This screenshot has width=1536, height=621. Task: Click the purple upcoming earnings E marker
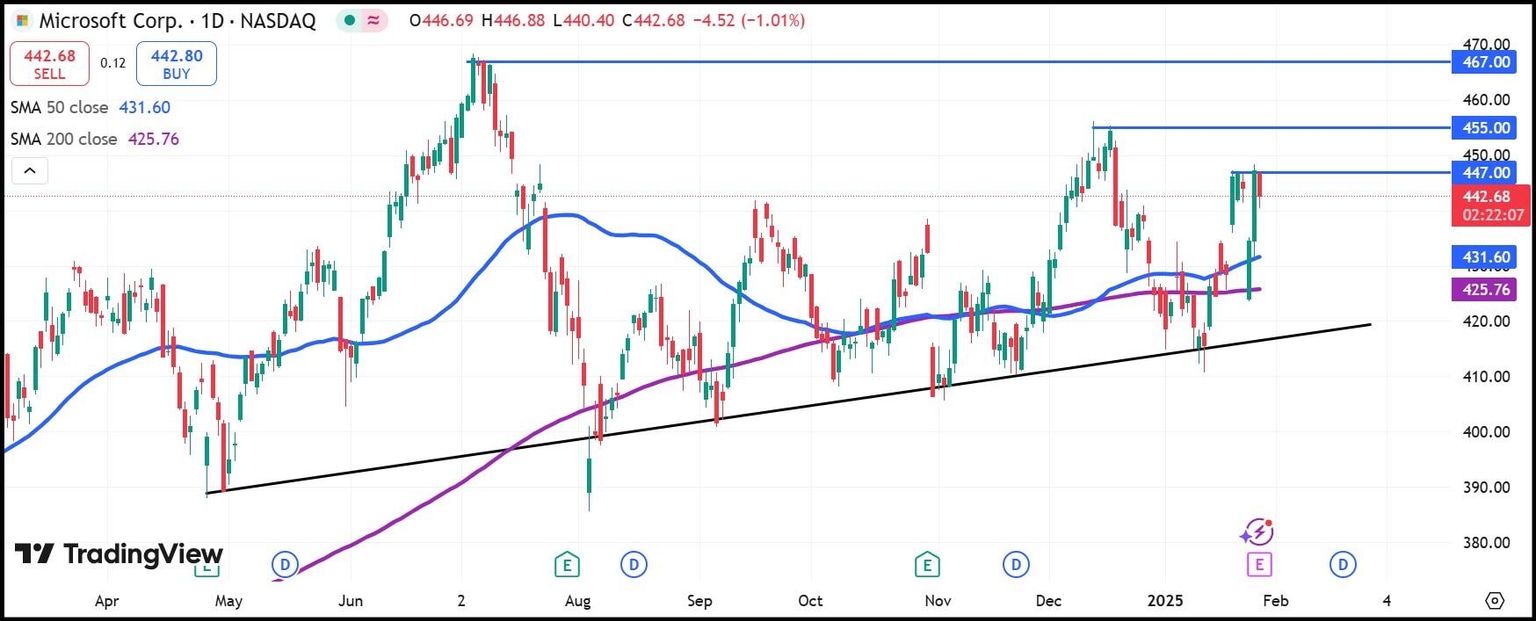click(x=1258, y=565)
